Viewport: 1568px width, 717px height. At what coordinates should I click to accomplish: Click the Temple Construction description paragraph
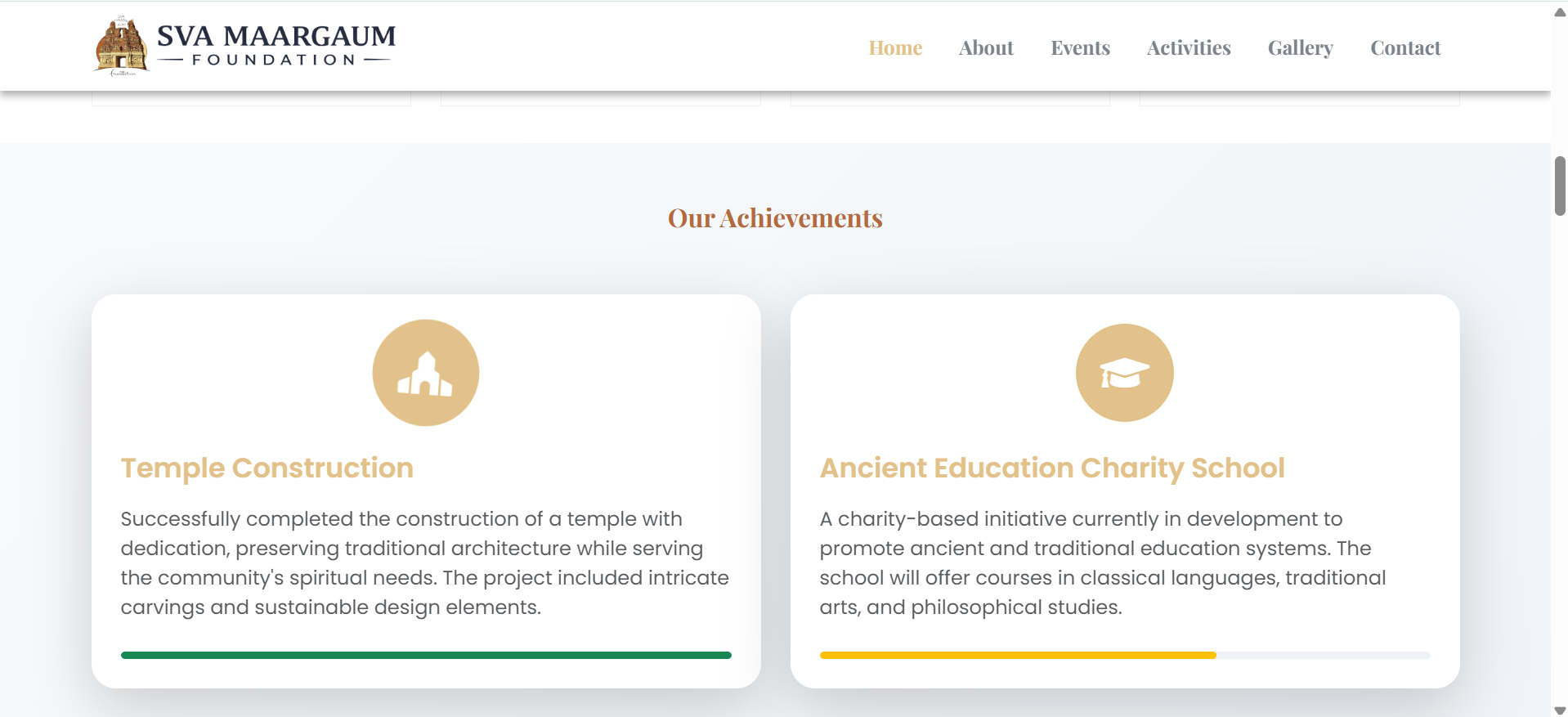tap(425, 563)
